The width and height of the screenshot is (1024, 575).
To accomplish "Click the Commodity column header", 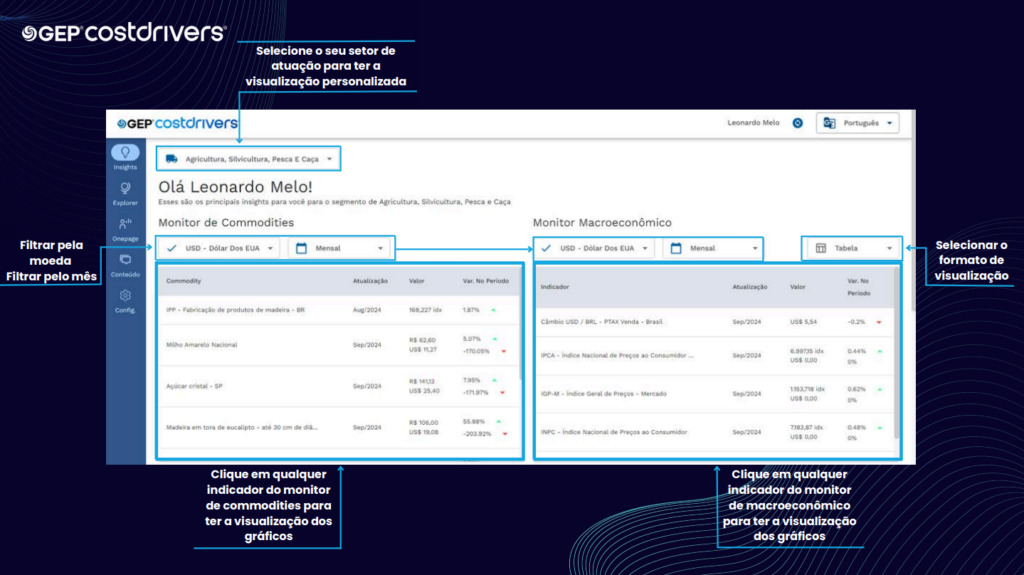I will point(184,281).
